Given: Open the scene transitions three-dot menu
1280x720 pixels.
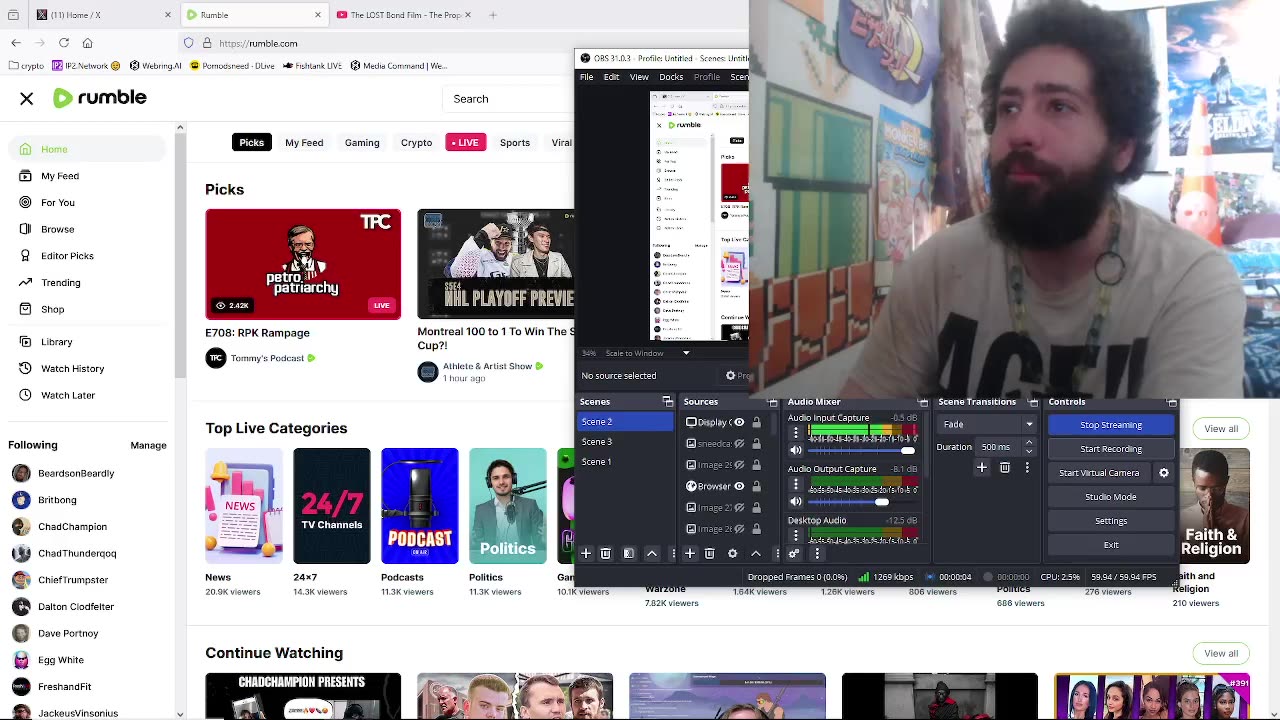Looking at the screenshot, I should tap(1027, 468).
